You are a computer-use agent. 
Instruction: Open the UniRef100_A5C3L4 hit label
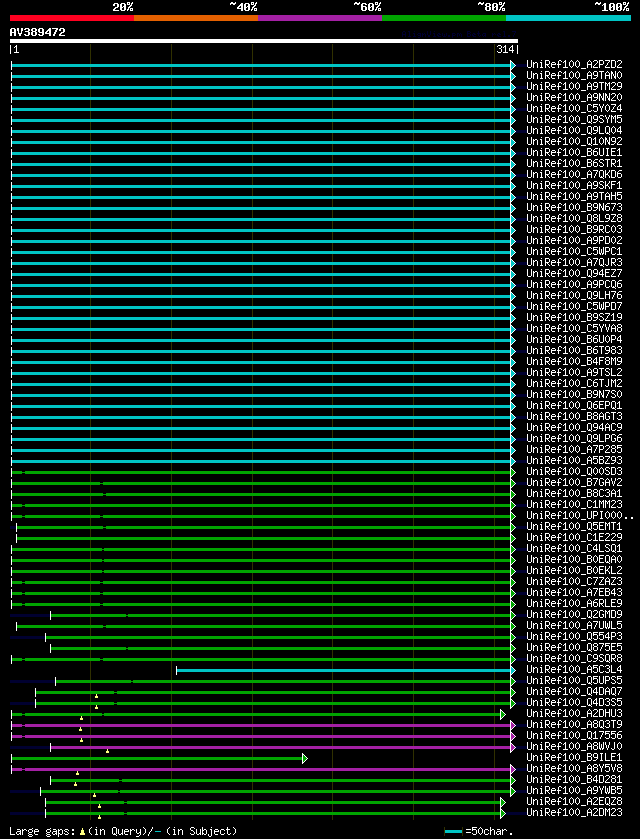click(574, 670)
